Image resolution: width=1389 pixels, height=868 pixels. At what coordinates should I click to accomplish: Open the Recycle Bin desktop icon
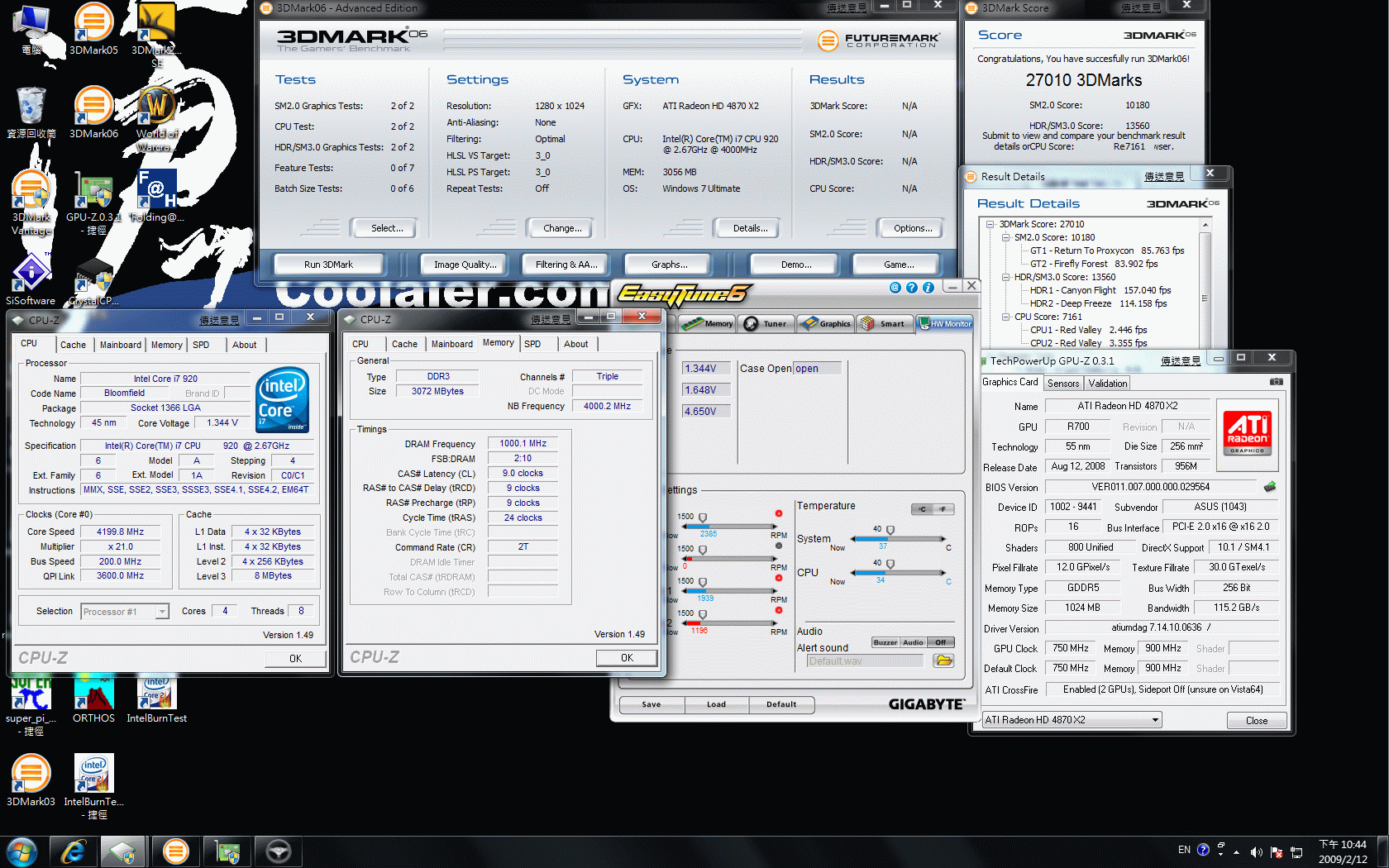pos(31,112)
